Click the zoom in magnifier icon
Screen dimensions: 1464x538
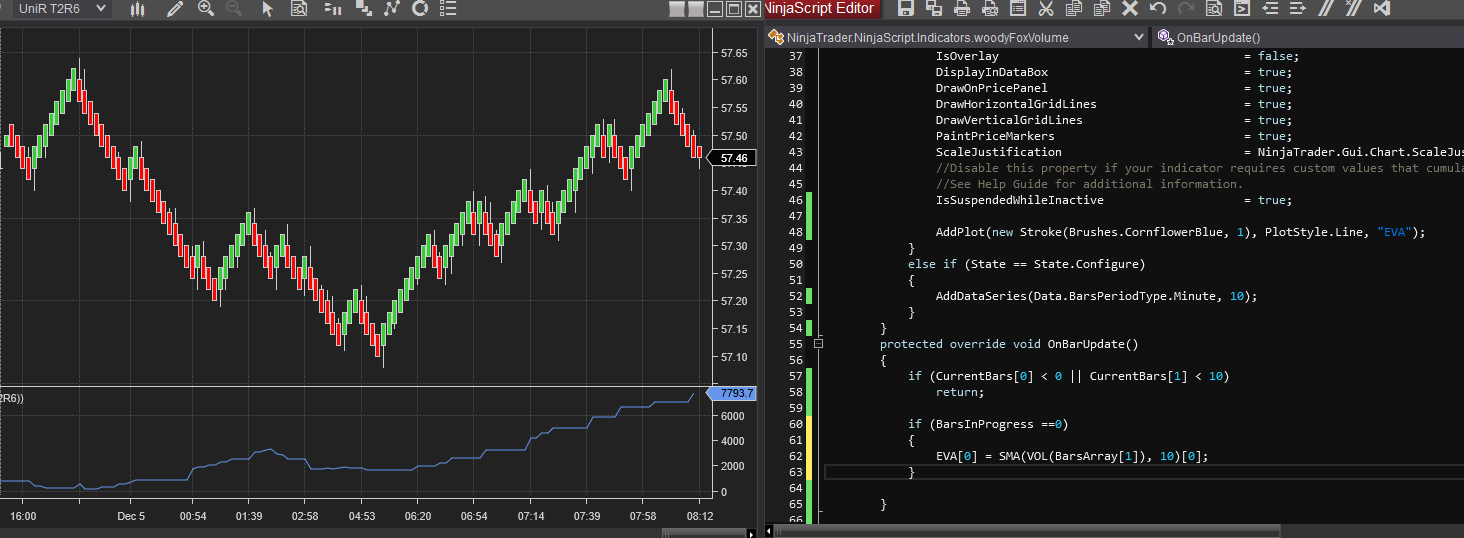point(206,9)
